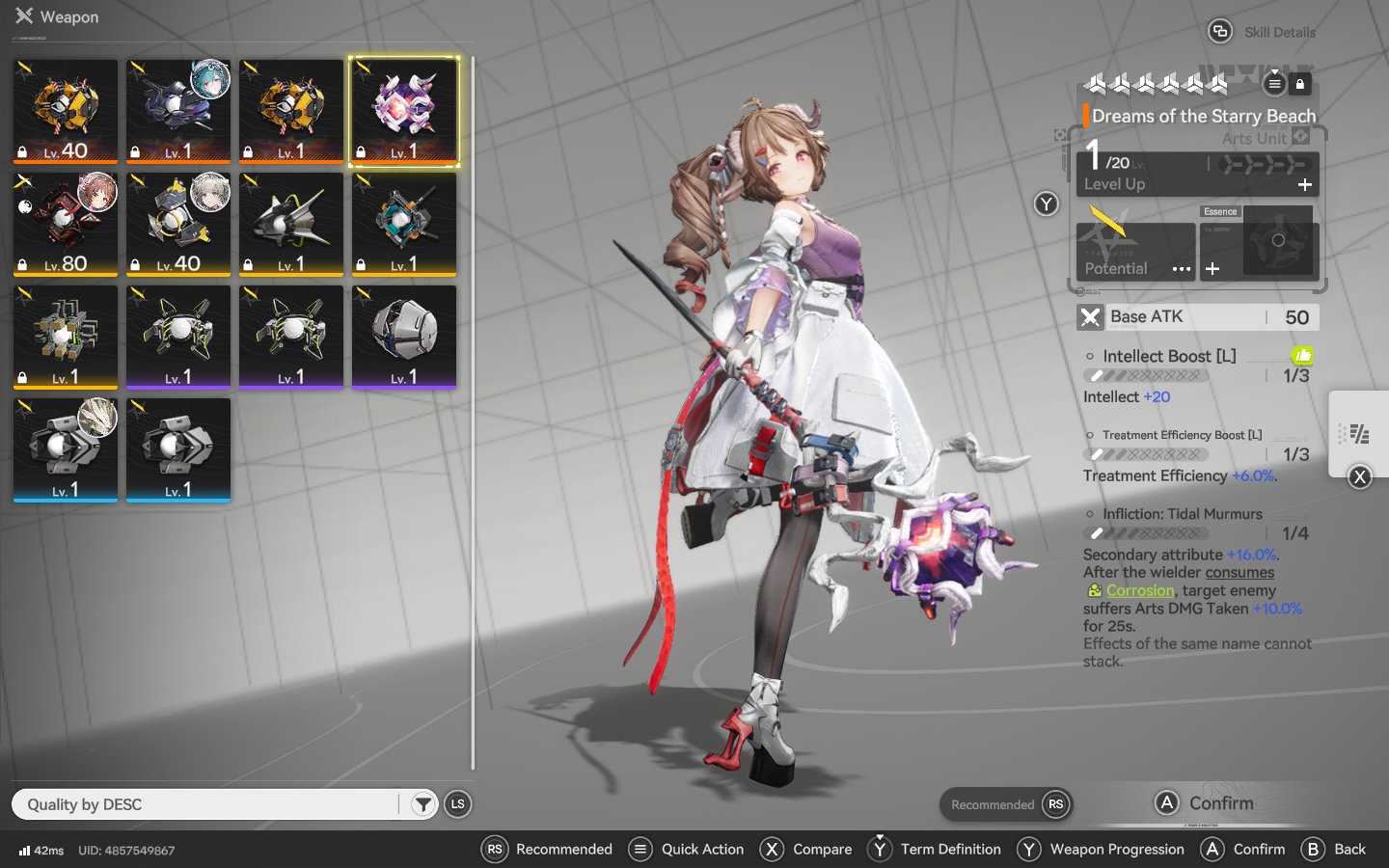Click Confirm in the bottom bar

1243,850
